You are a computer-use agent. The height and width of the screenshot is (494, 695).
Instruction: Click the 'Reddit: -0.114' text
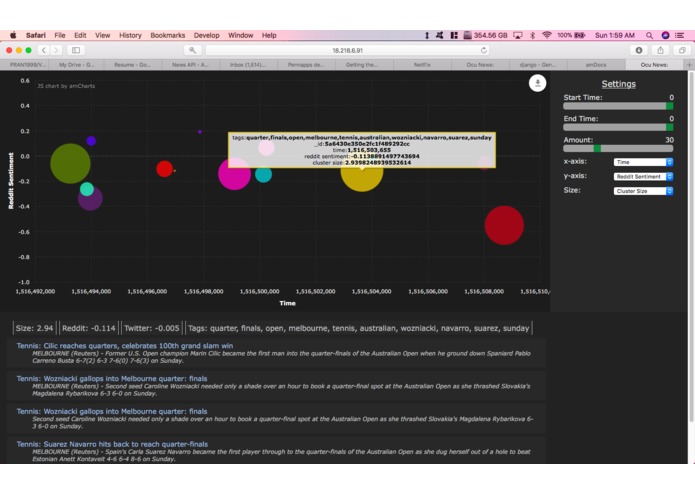89,328
